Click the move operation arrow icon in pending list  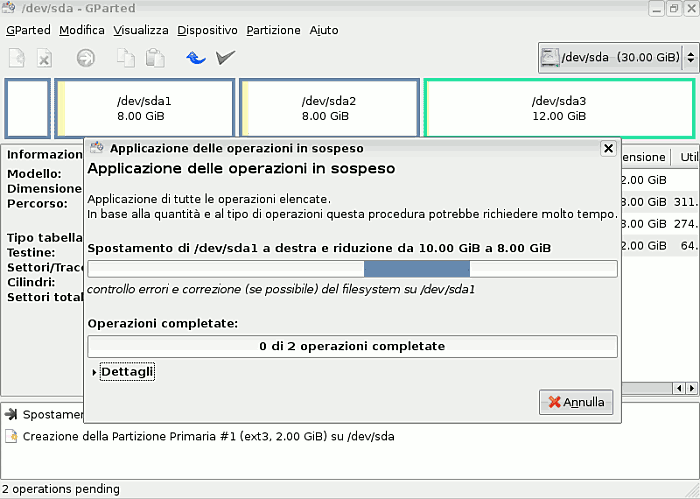point(11,414)
